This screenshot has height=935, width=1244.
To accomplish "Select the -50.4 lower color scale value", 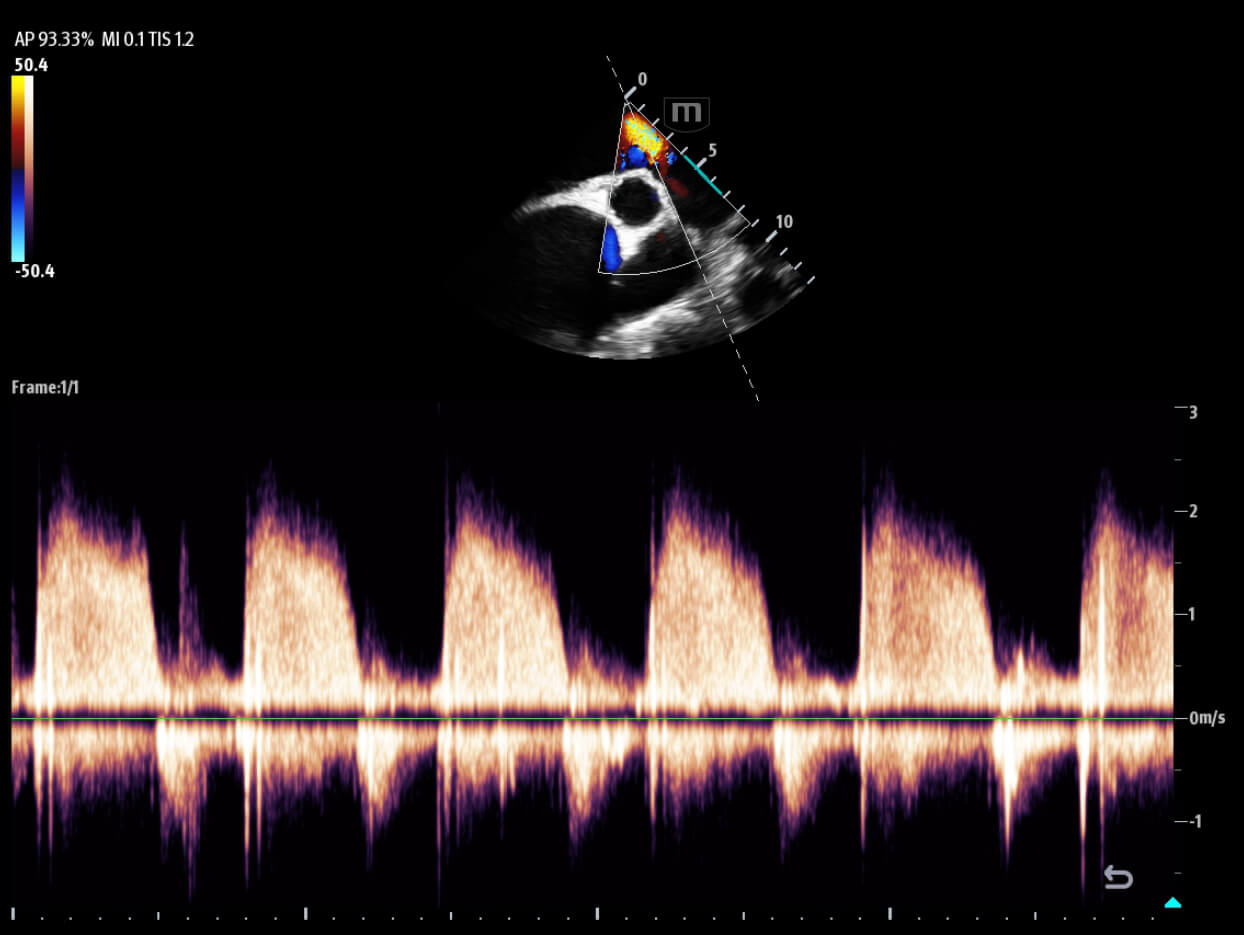I will 34,271.
